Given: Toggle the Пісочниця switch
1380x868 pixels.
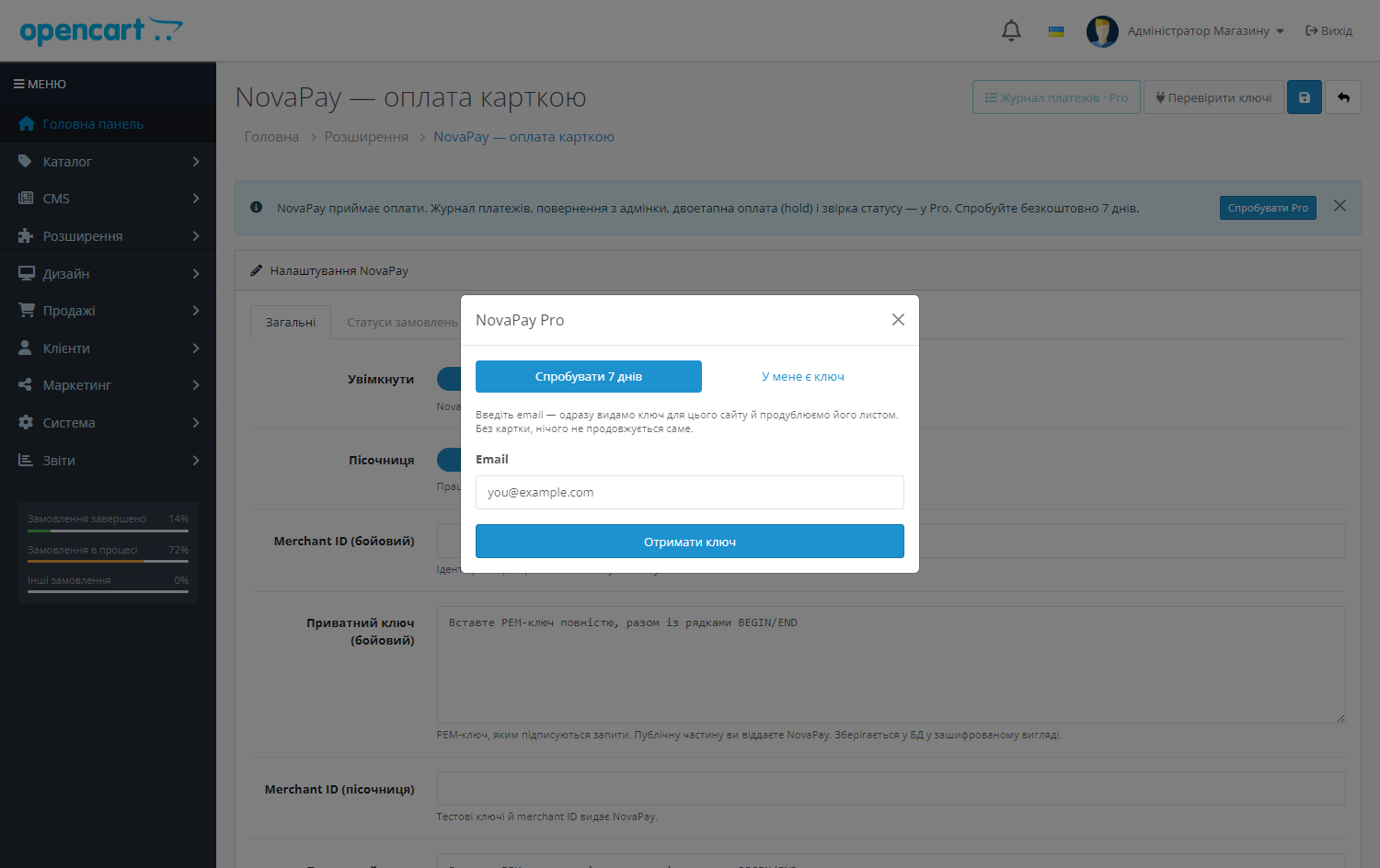Looking at the screenshot, I should 449,460.
